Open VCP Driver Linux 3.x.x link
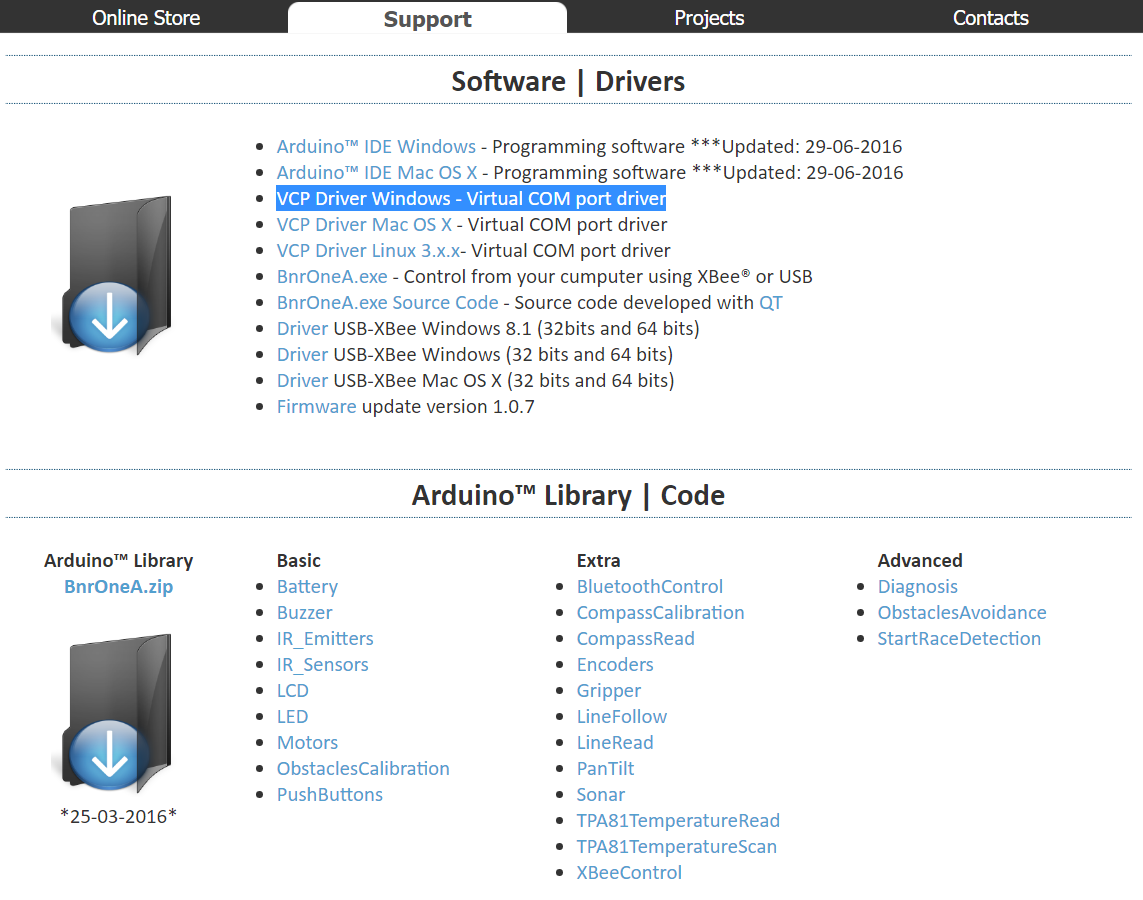This screenshot has width=1143, height=900. pyautogui.click(x=368, y=251)
